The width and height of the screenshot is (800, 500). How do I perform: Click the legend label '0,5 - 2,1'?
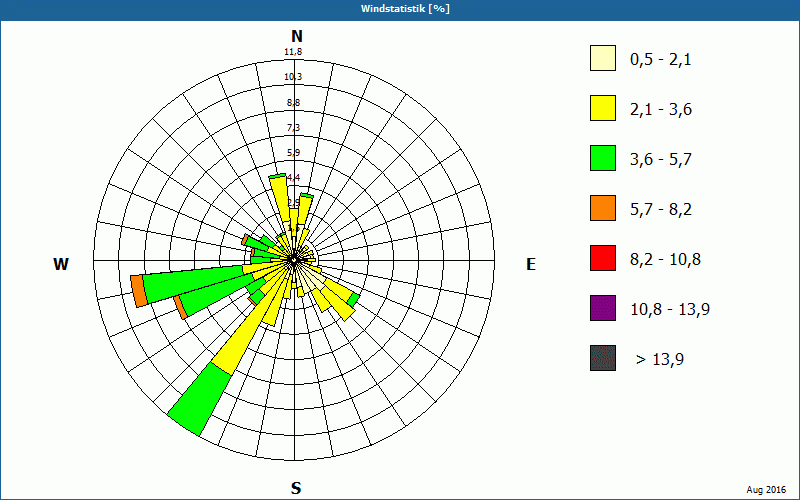[661, 60]
